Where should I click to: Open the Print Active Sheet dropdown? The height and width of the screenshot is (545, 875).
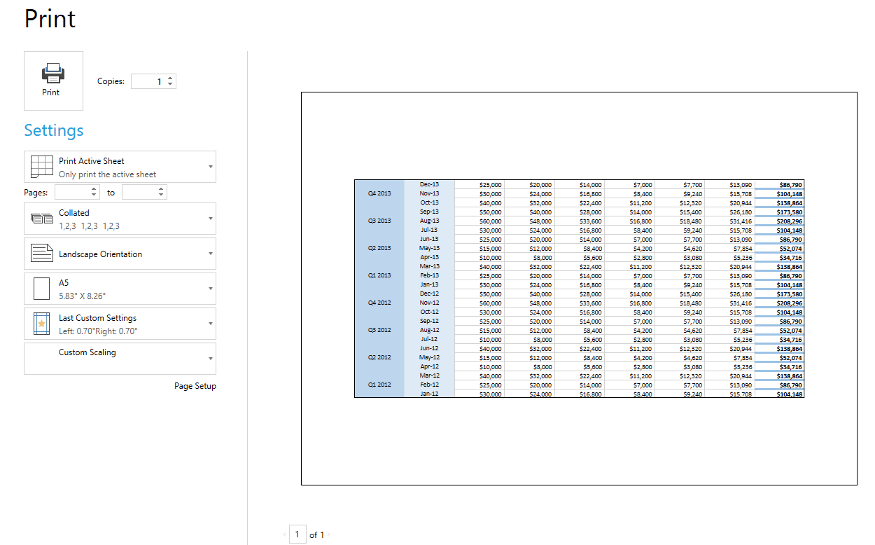click(120, 167)
